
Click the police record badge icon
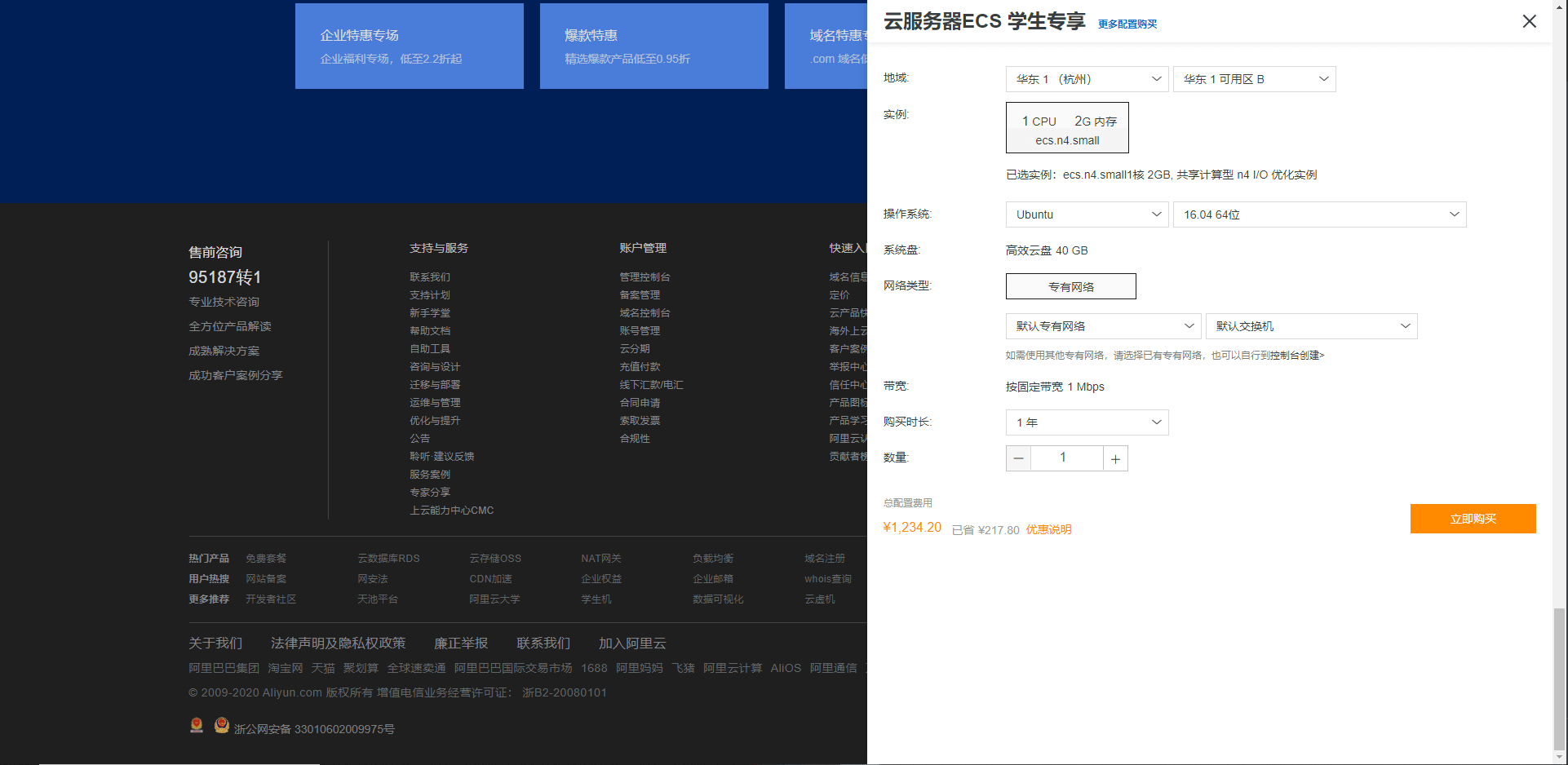coord(221,725)
